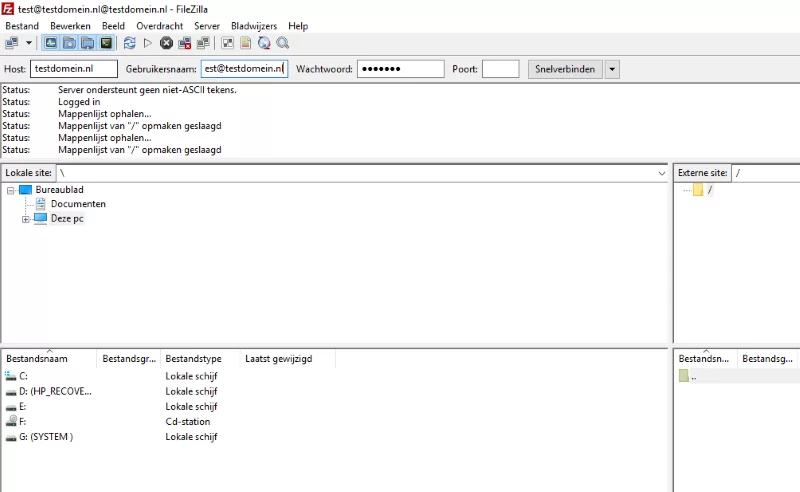
Task: Start processing the transfer queue
Action: tap(148, 43)
